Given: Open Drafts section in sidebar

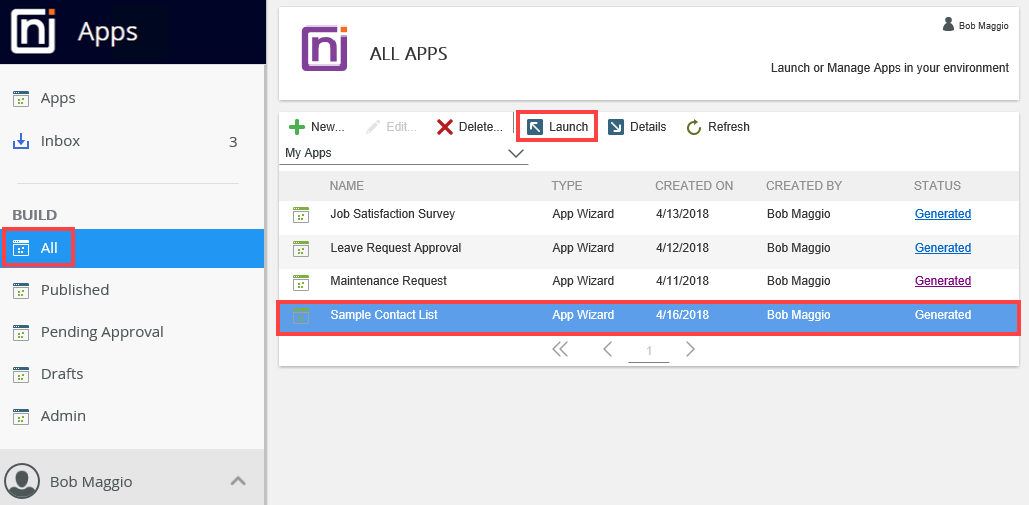Looking at the screenshot, I should click(x=61, y=374).
